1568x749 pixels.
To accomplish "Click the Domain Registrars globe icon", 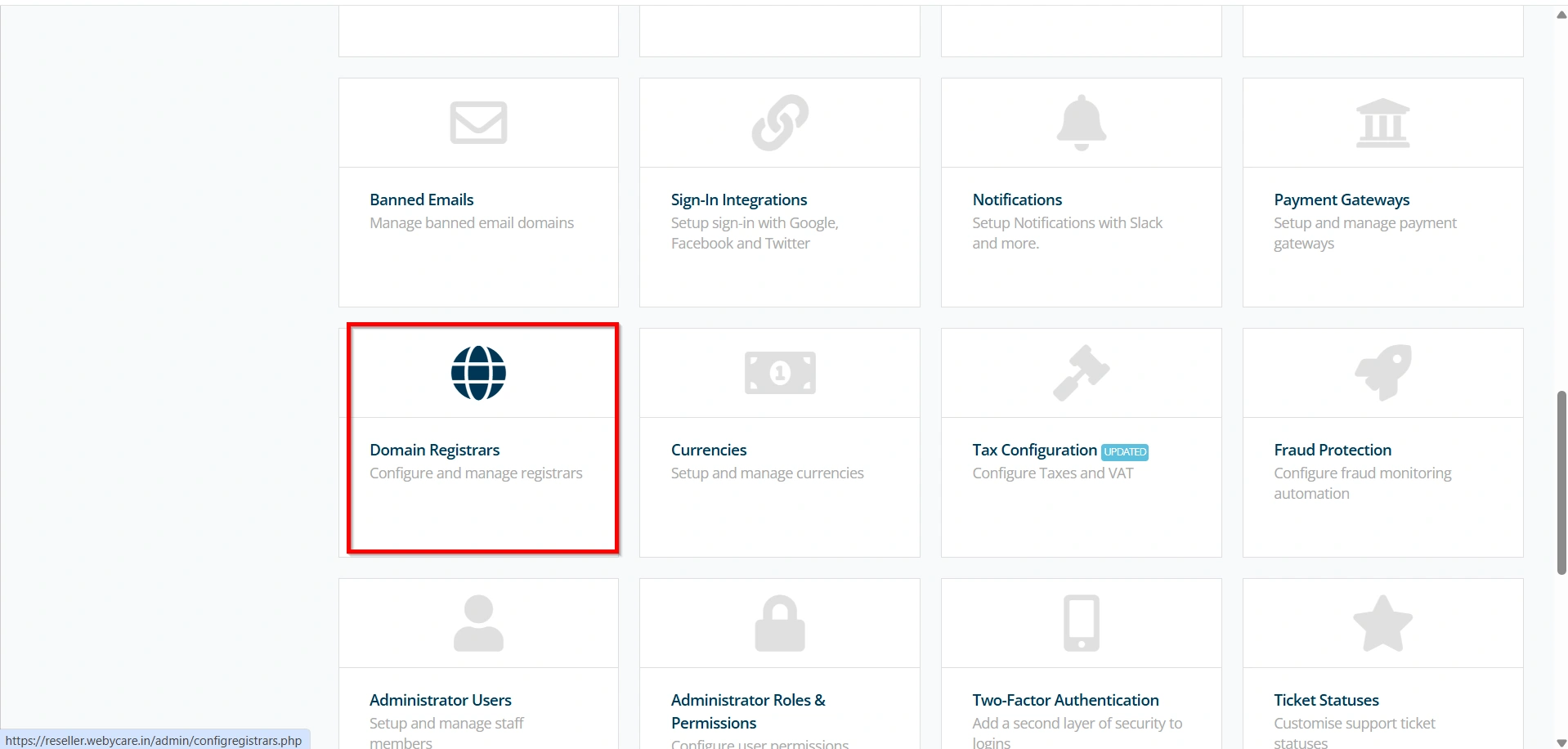I will pyautogui.click(x=478, y=373).
